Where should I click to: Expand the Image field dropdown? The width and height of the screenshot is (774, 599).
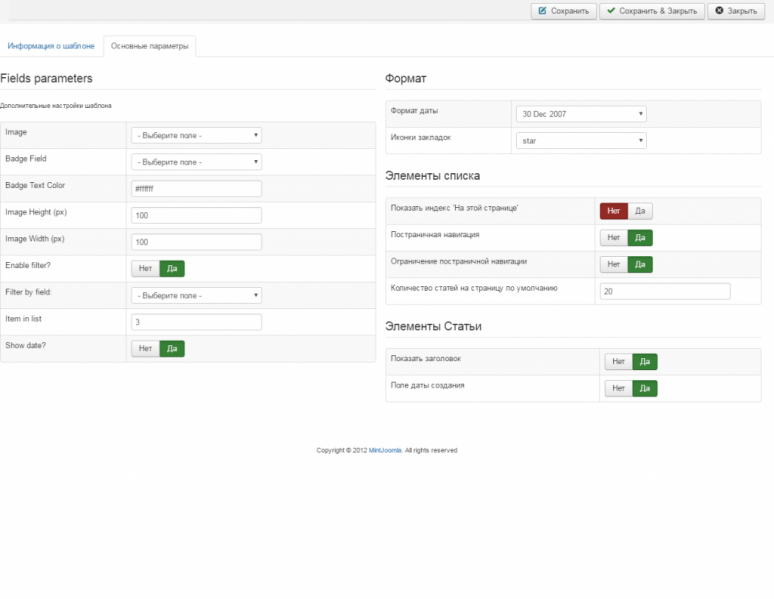point(196,135)
